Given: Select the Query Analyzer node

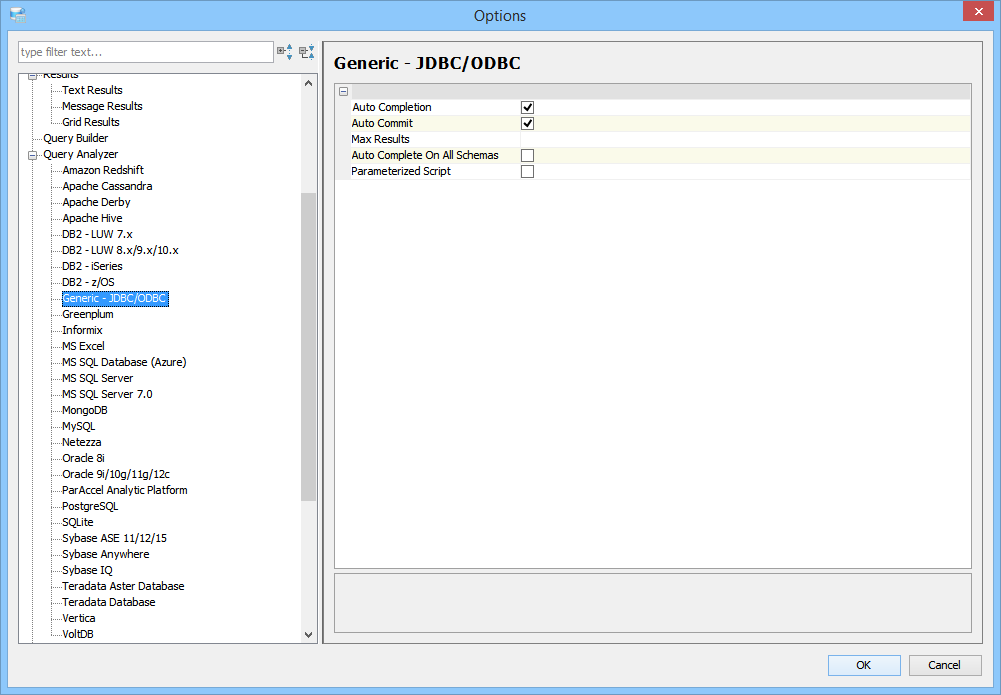Looking at the screenshot, I should click(80, 154).
